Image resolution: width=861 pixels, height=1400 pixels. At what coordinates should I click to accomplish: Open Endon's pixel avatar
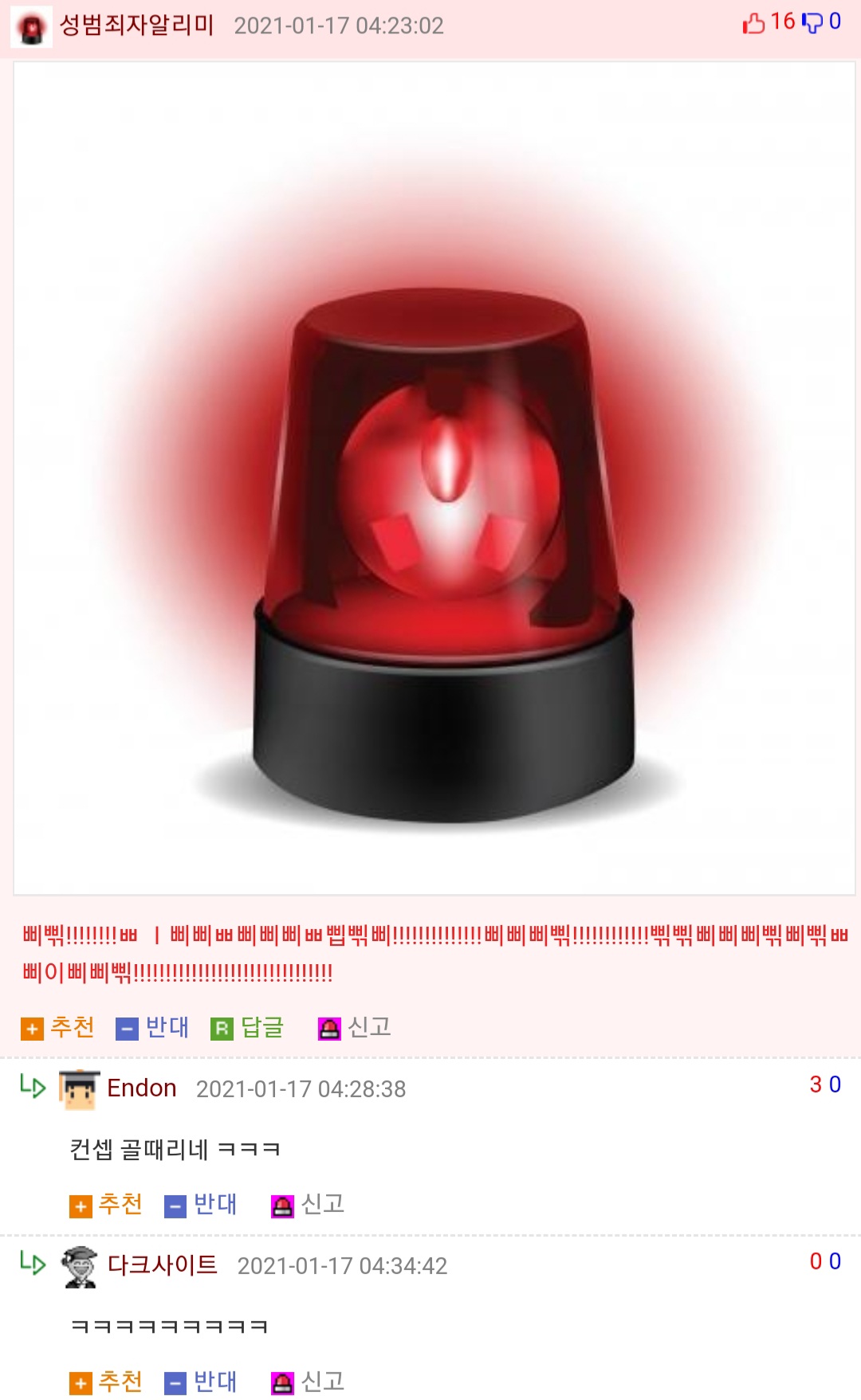click(x=79, y=1089)
